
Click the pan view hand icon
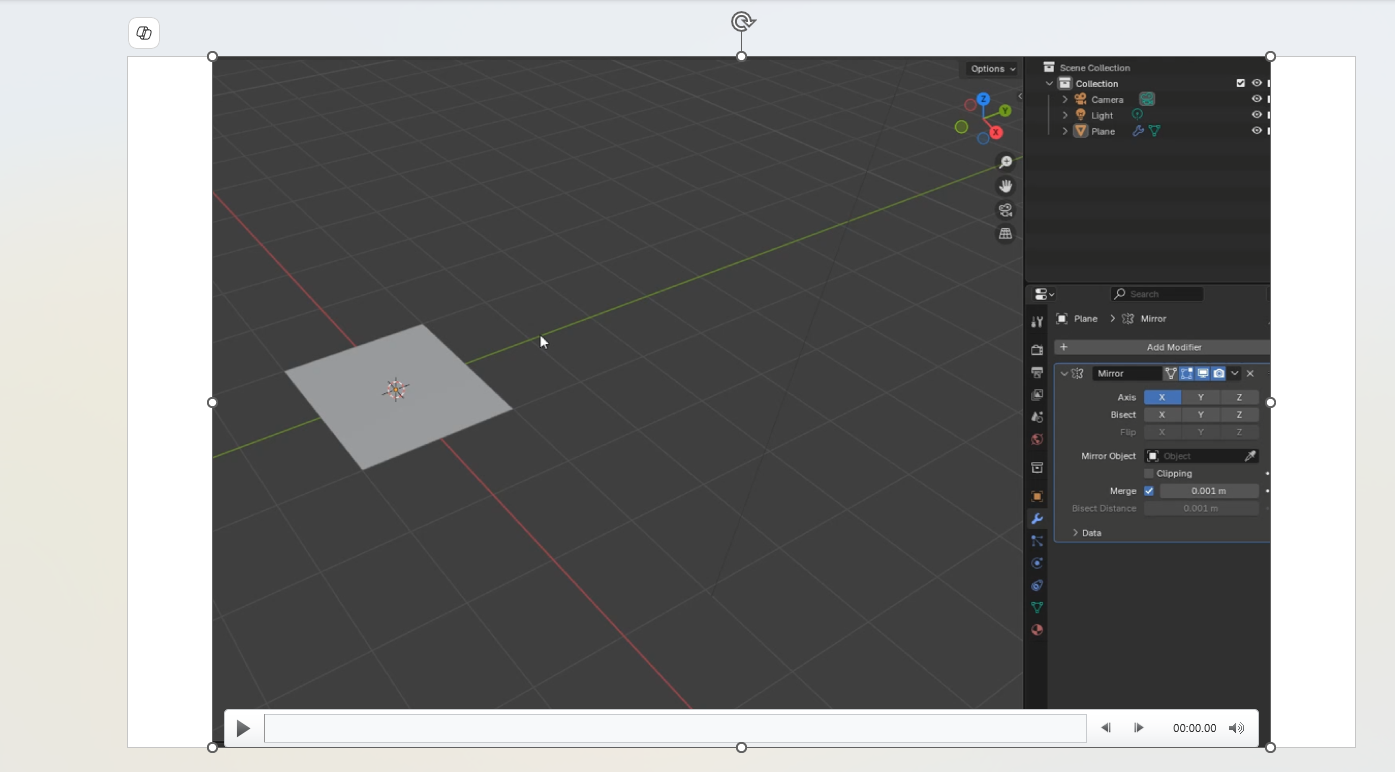tap(1005, 186)
